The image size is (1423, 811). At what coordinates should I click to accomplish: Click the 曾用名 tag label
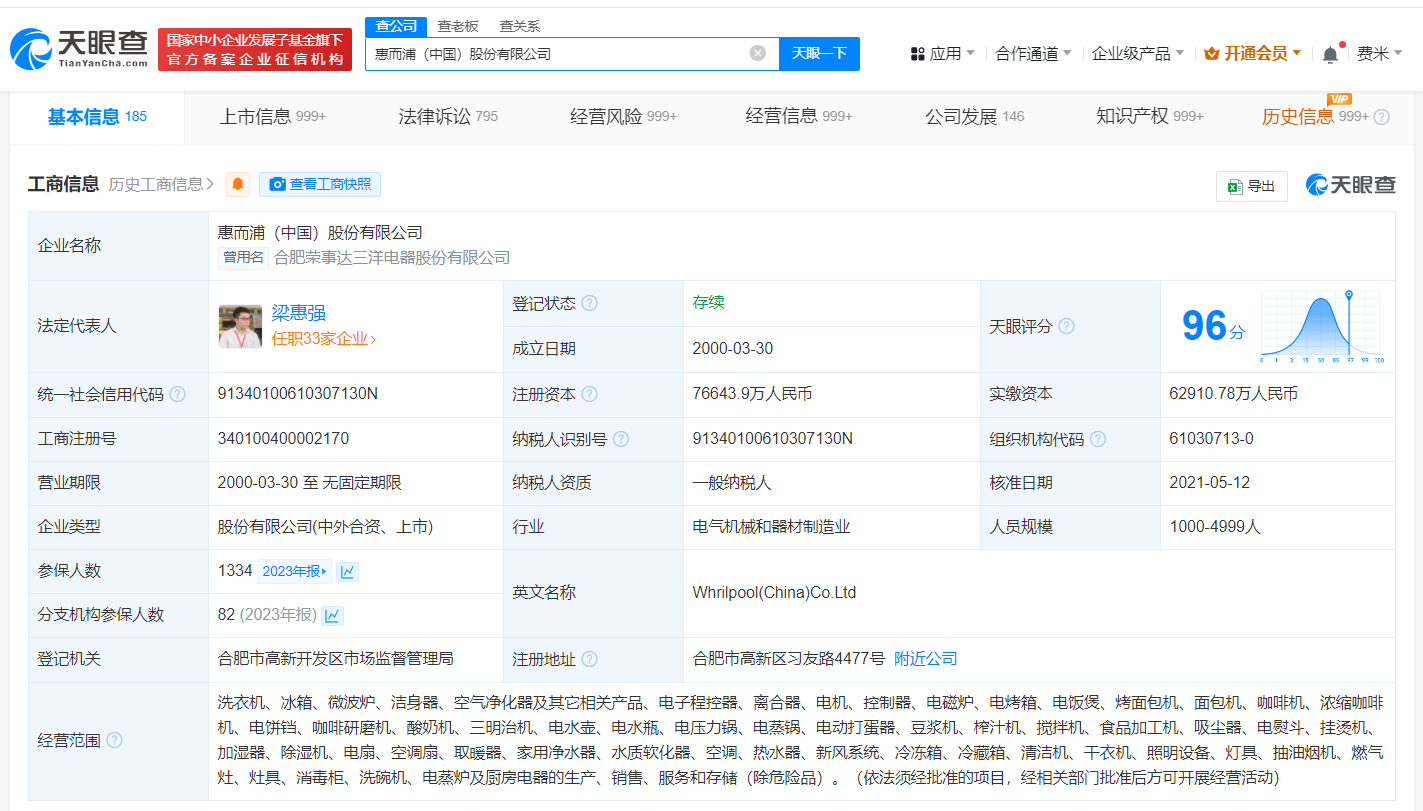pos(243,258)
